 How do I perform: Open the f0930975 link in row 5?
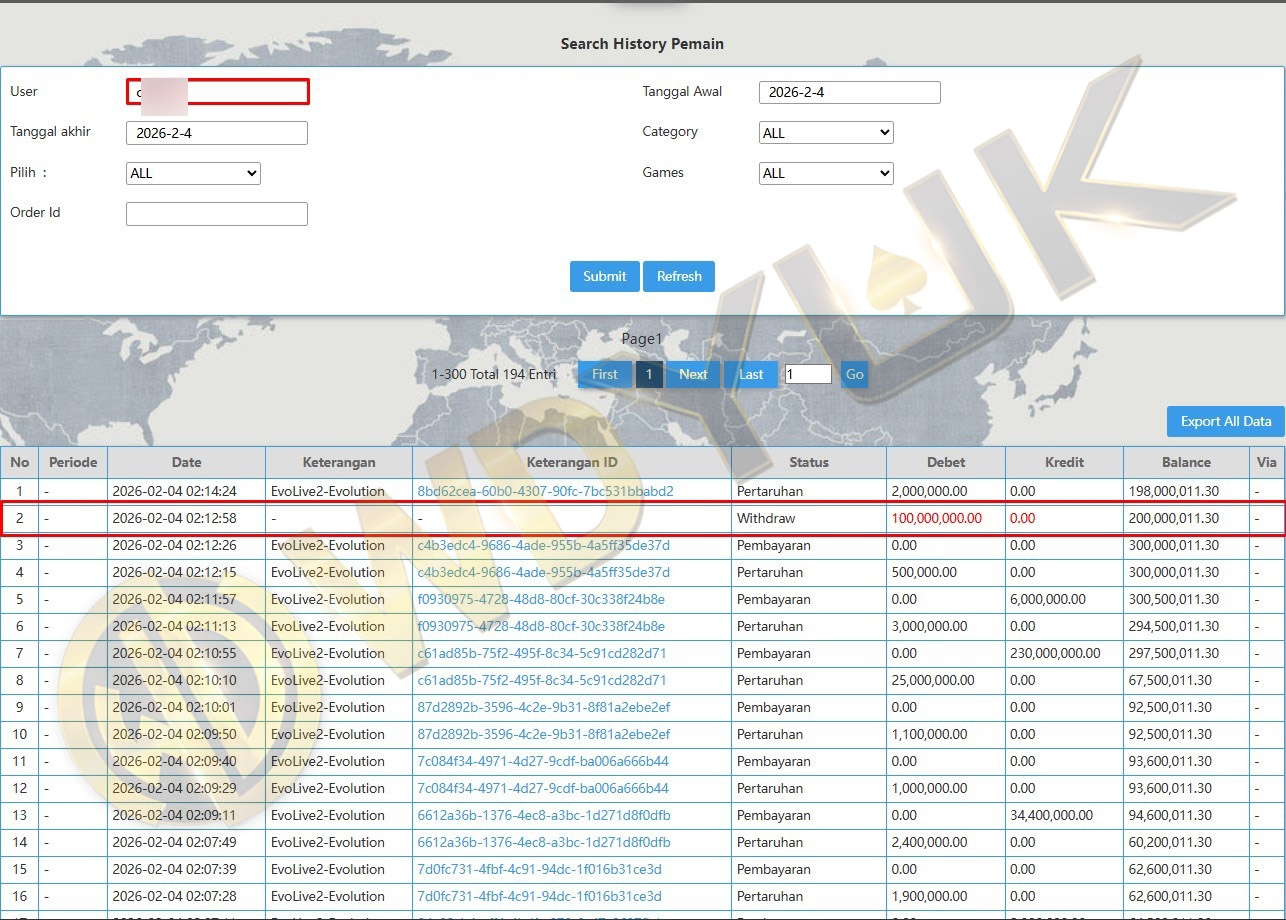[x=541, y=599]
